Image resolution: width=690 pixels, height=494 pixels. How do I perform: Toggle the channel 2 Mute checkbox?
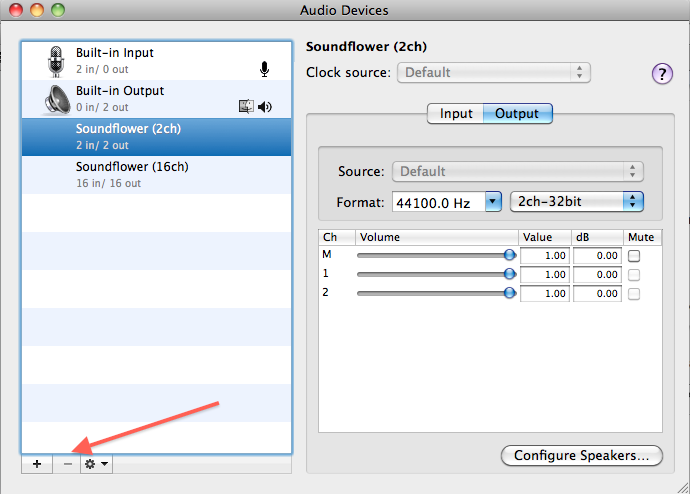tap(634, 294)
